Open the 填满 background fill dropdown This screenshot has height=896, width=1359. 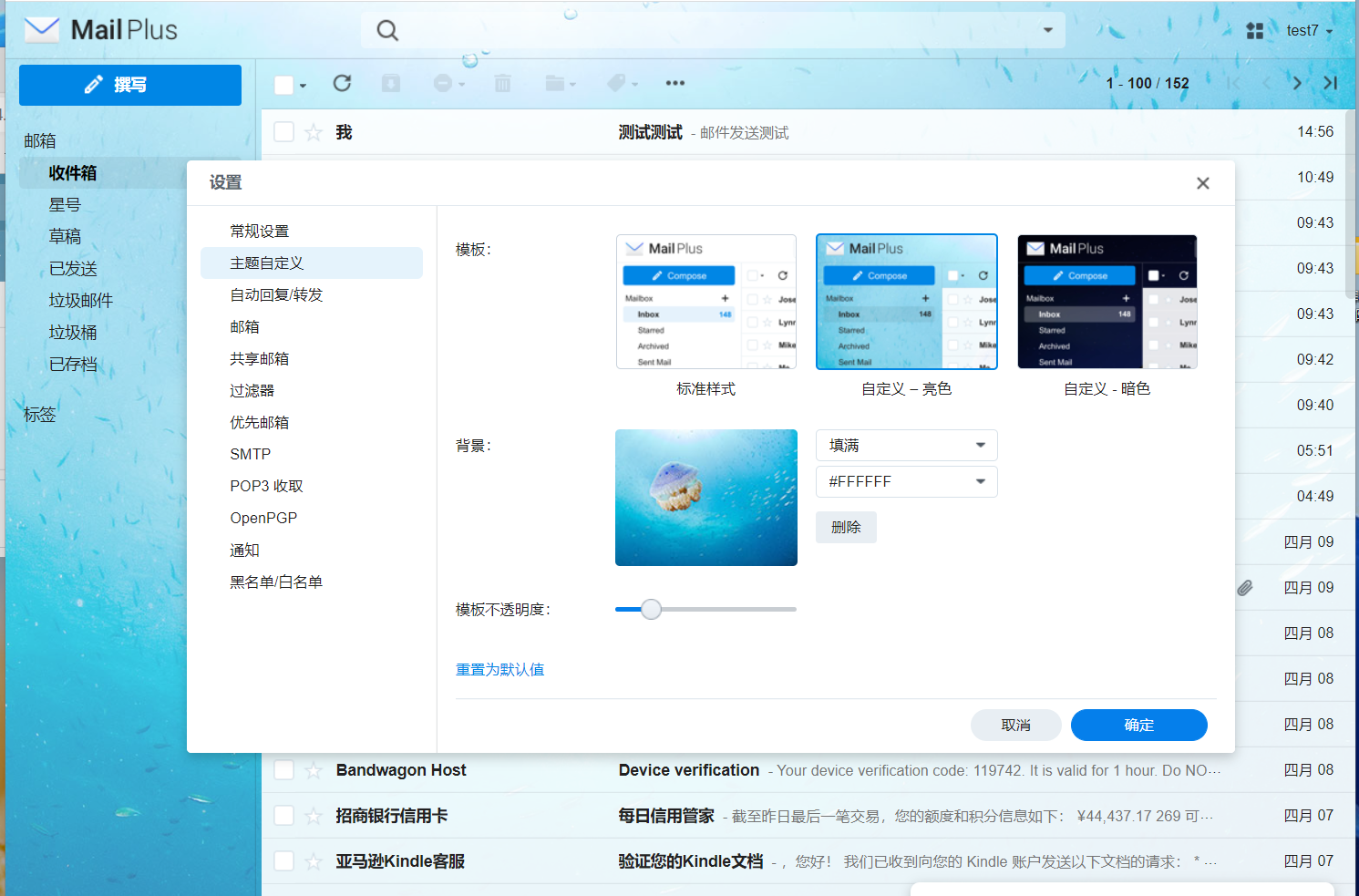907,446
